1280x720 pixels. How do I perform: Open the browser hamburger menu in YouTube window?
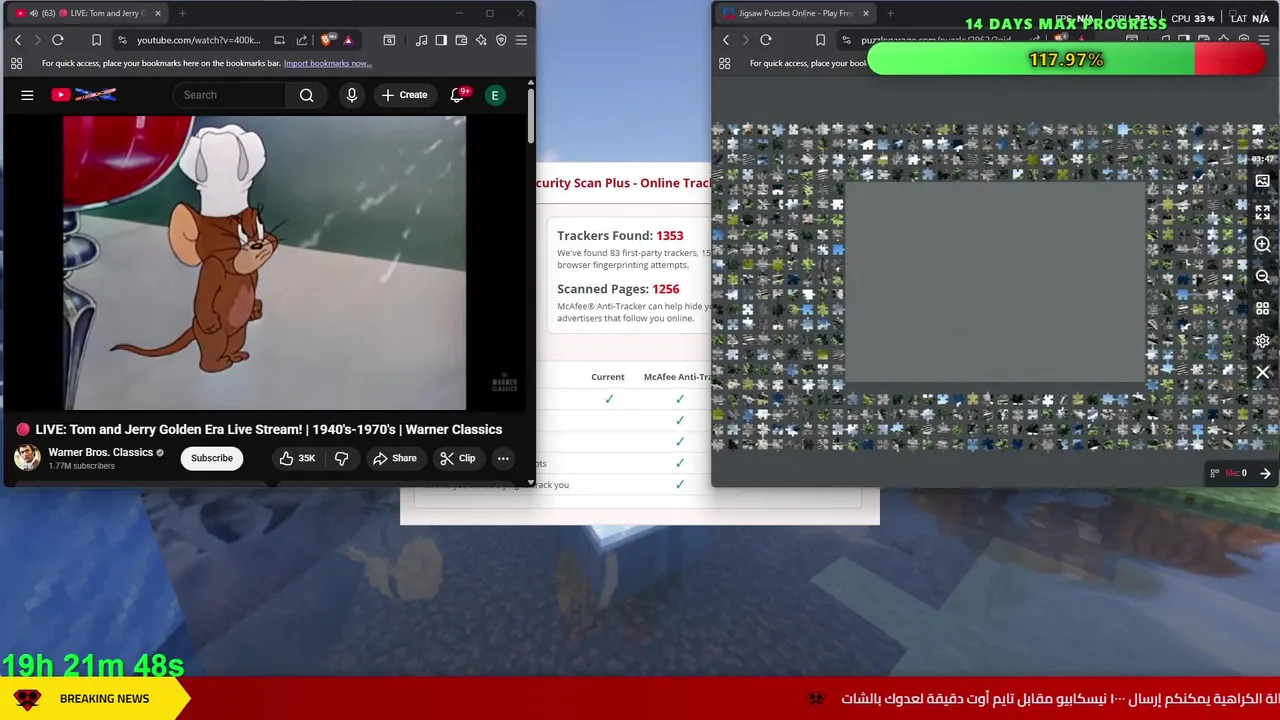coord(521,40)
